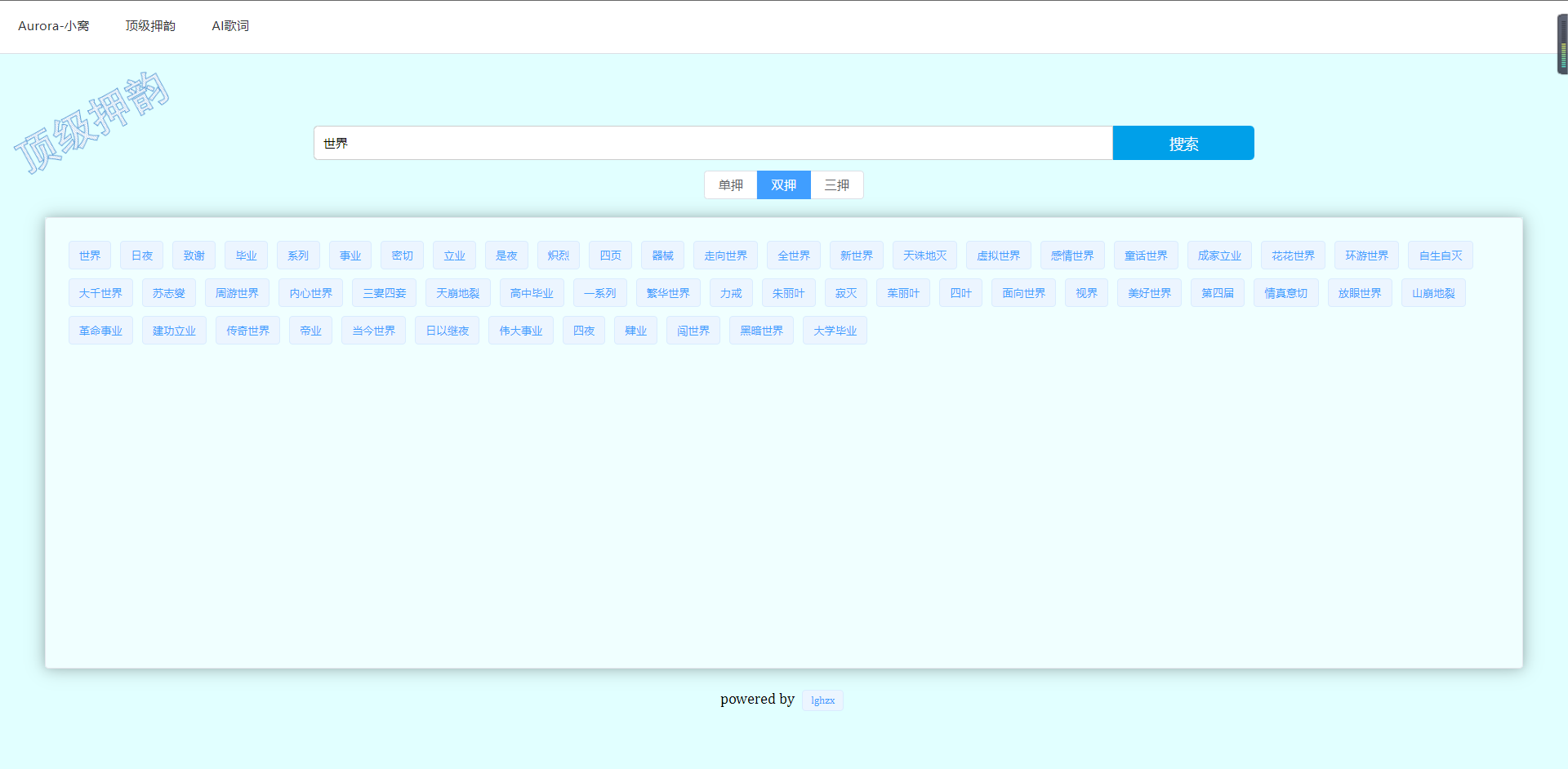Choose the 成家立业 tag
The image size is (1568, 769).
click(x=1219, y=256)
